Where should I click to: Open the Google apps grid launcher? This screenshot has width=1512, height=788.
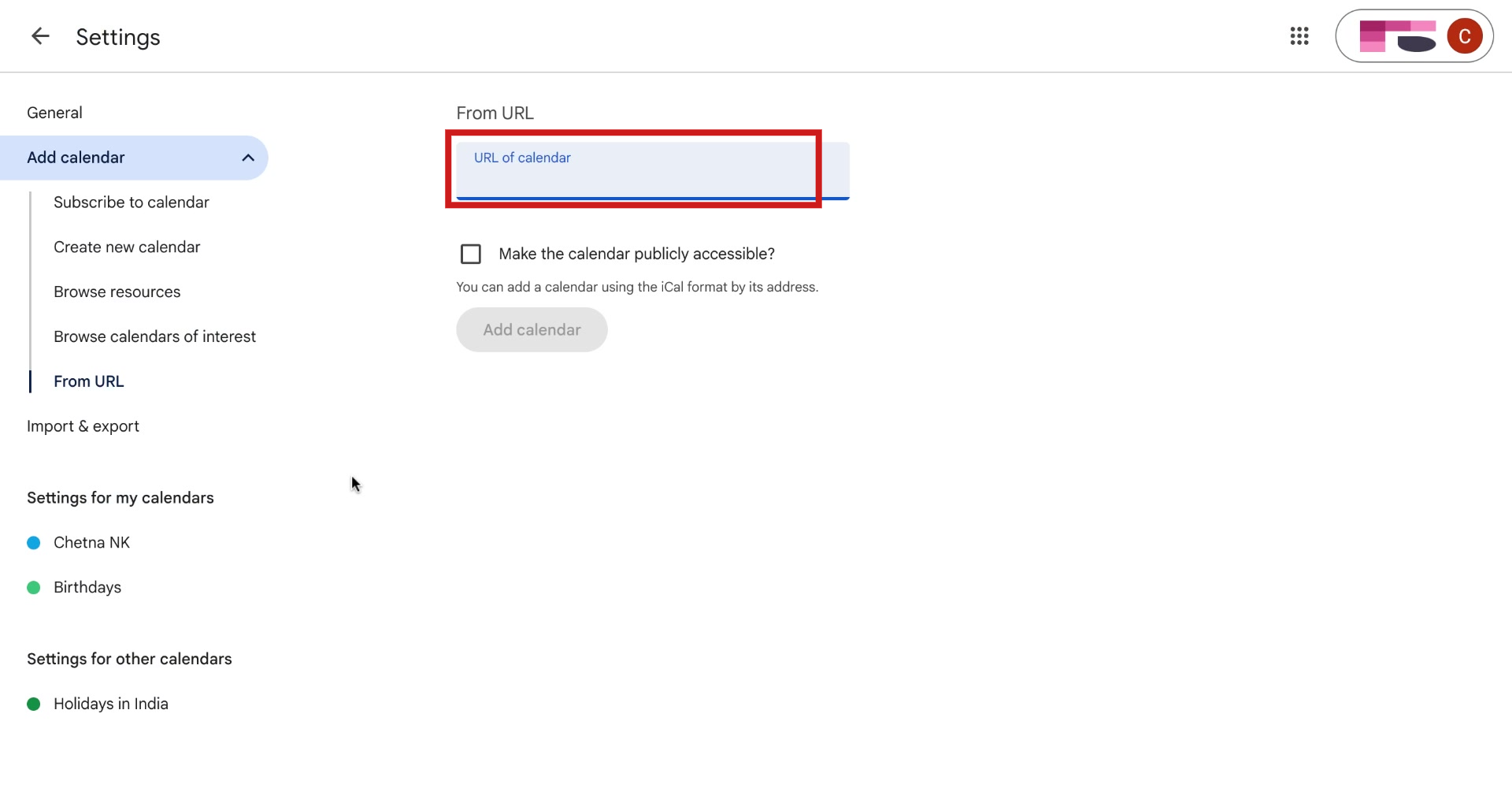click(x=1299, y=36)
